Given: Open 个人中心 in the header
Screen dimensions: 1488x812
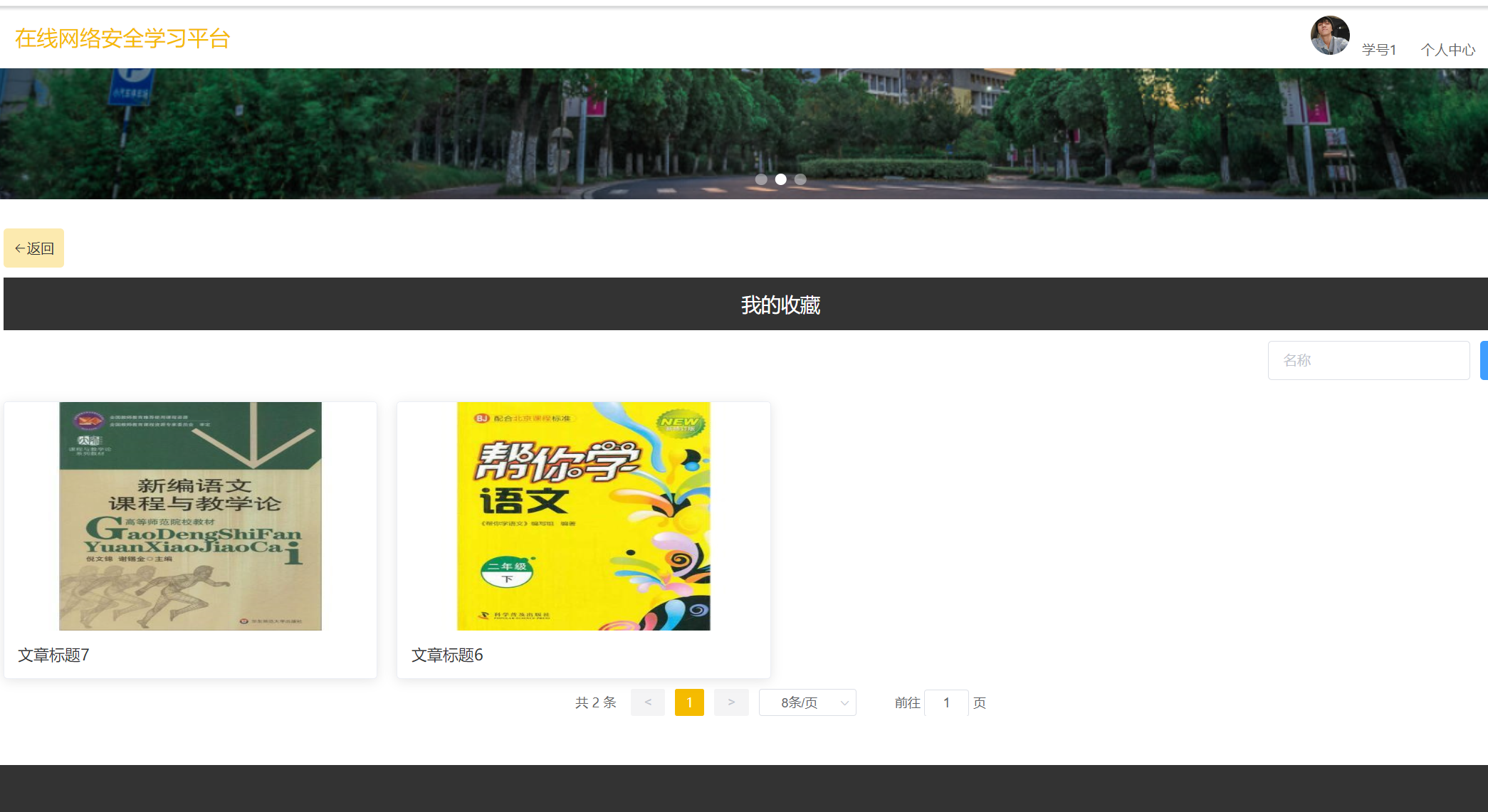Looking at the screenshot, I should pos(1447,50).
